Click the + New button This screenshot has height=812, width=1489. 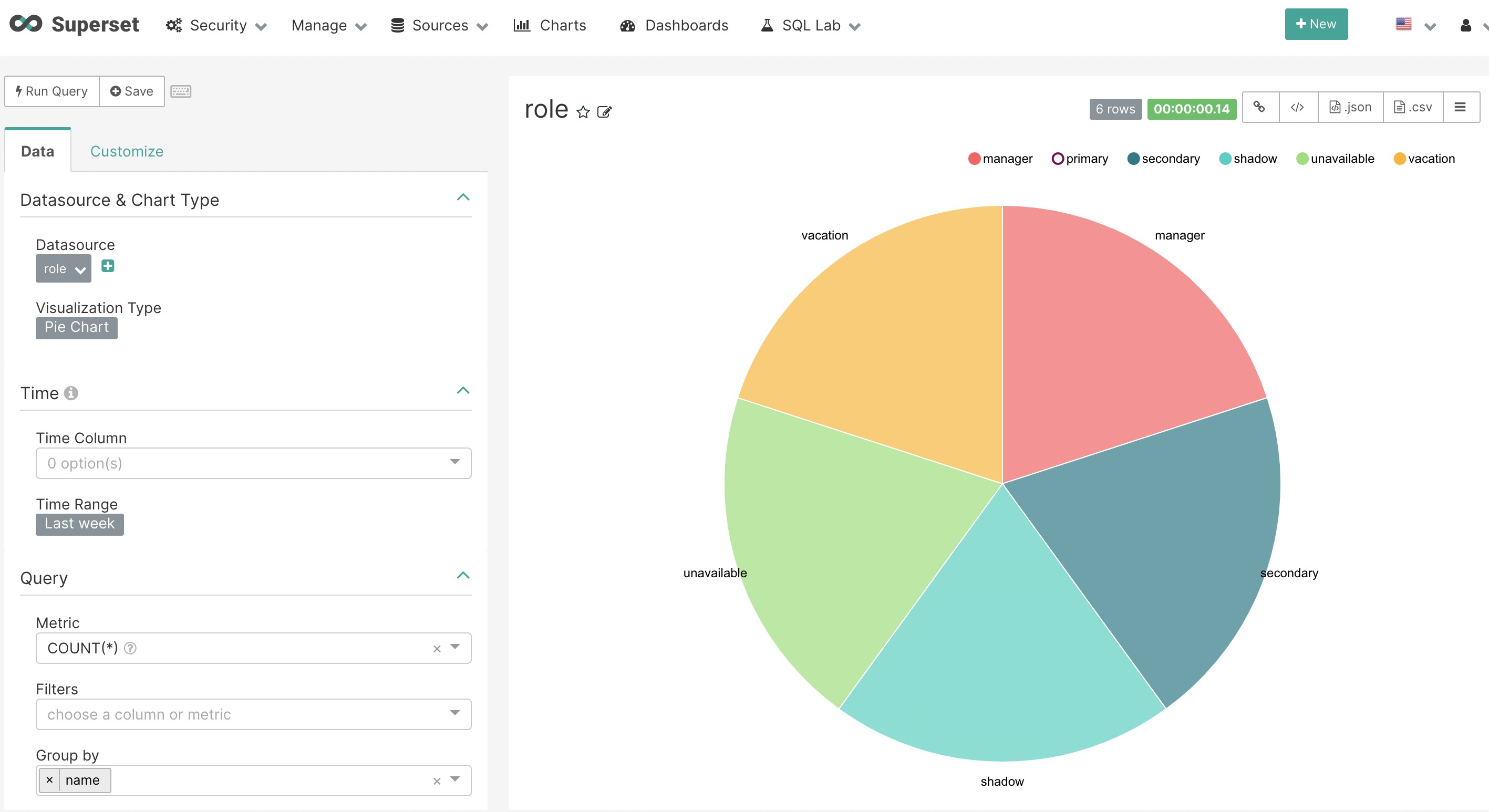(1316, 24)
